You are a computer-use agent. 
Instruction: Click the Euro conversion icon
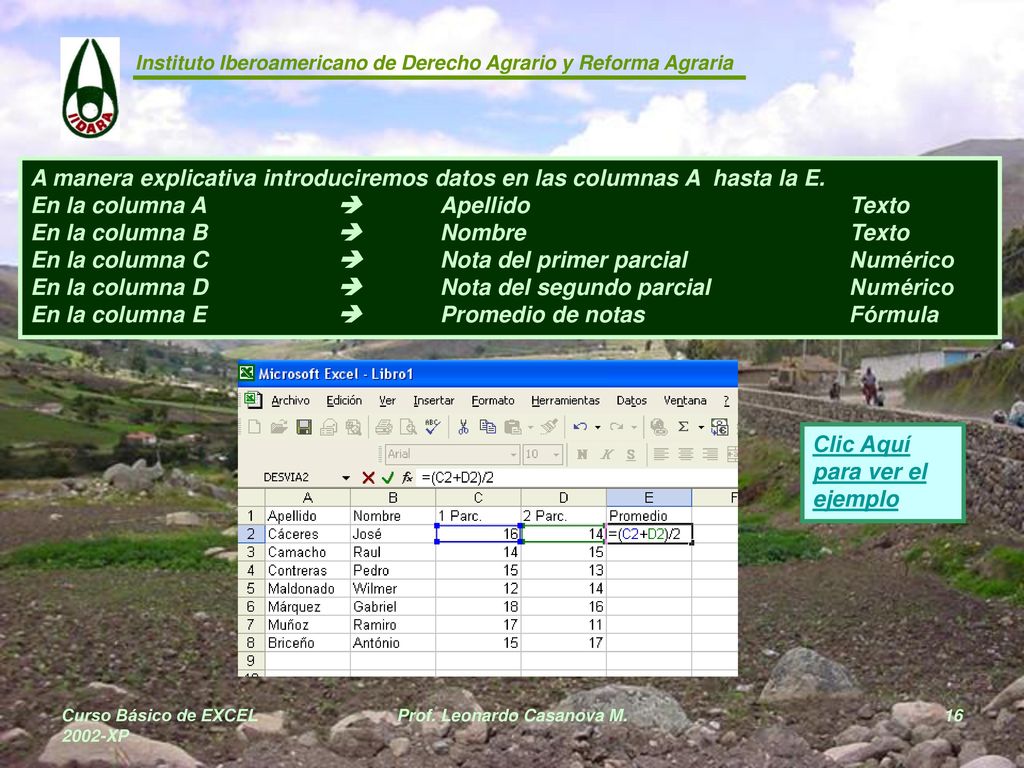[x=720, y=427]
